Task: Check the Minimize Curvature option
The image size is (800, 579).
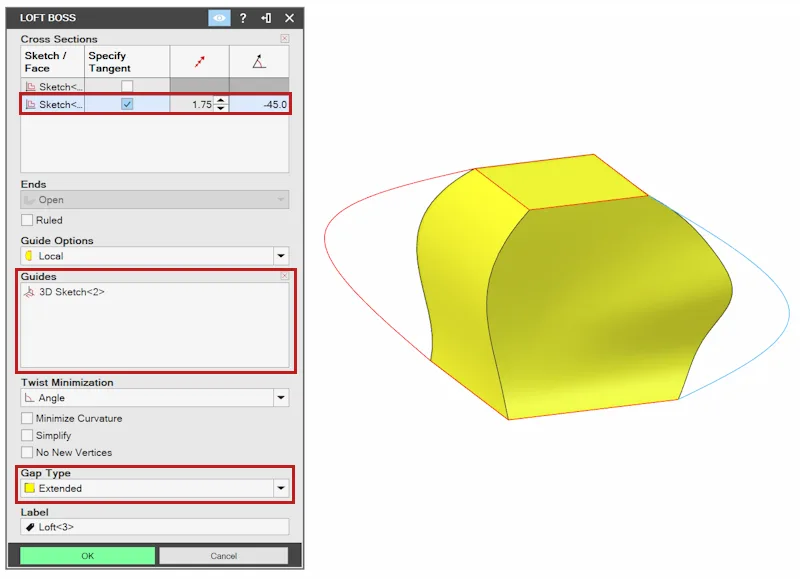Action: coord(27,418)
